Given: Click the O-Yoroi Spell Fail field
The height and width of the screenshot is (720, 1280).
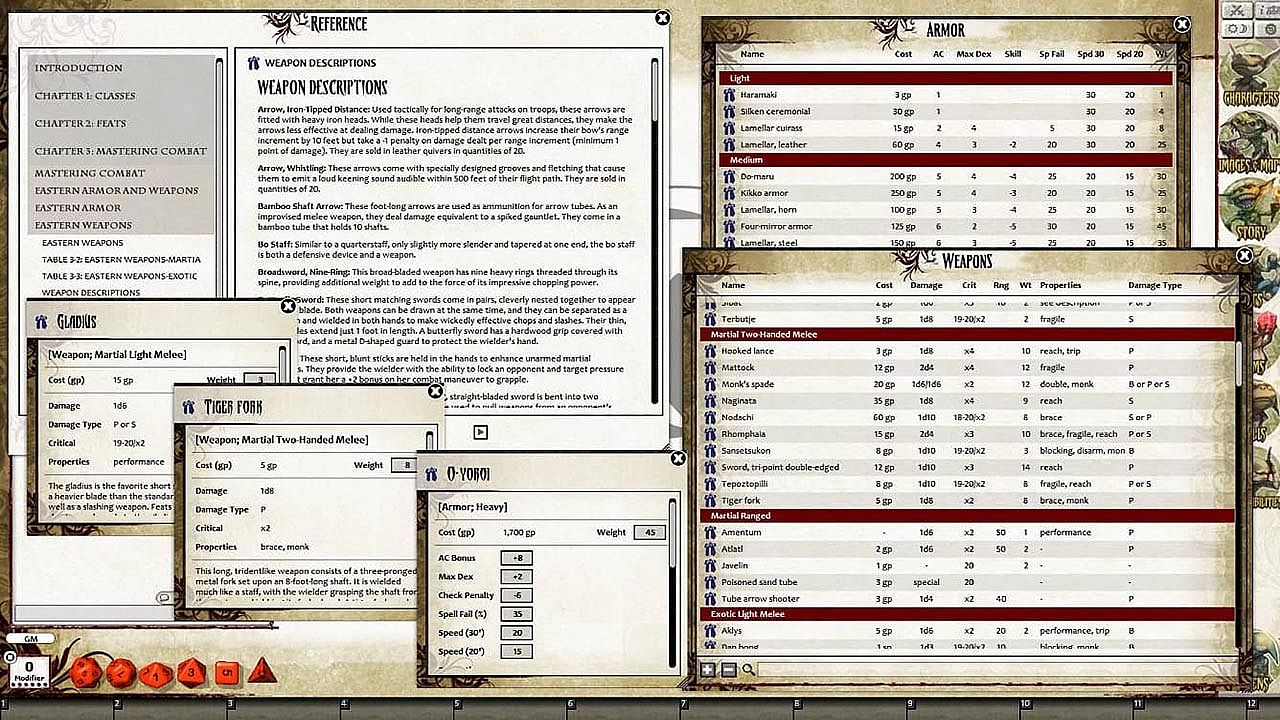Looking at the screenshot, I should (516, 614).
